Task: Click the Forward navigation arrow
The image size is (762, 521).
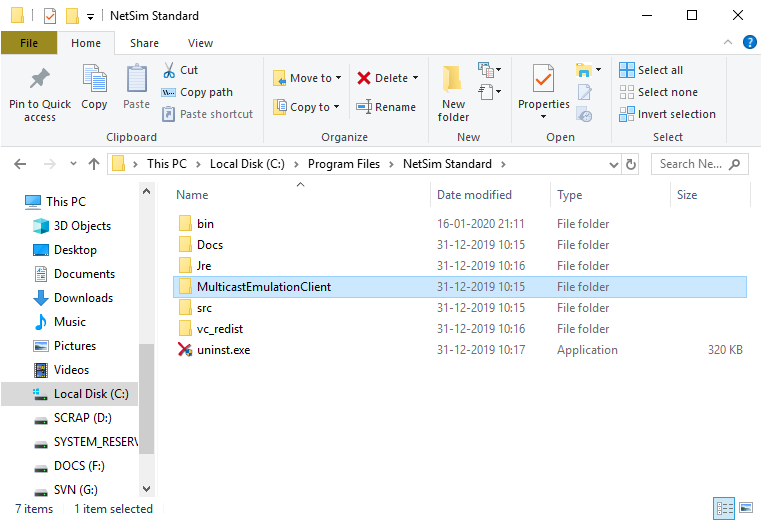Action: [x=50, y=164]
